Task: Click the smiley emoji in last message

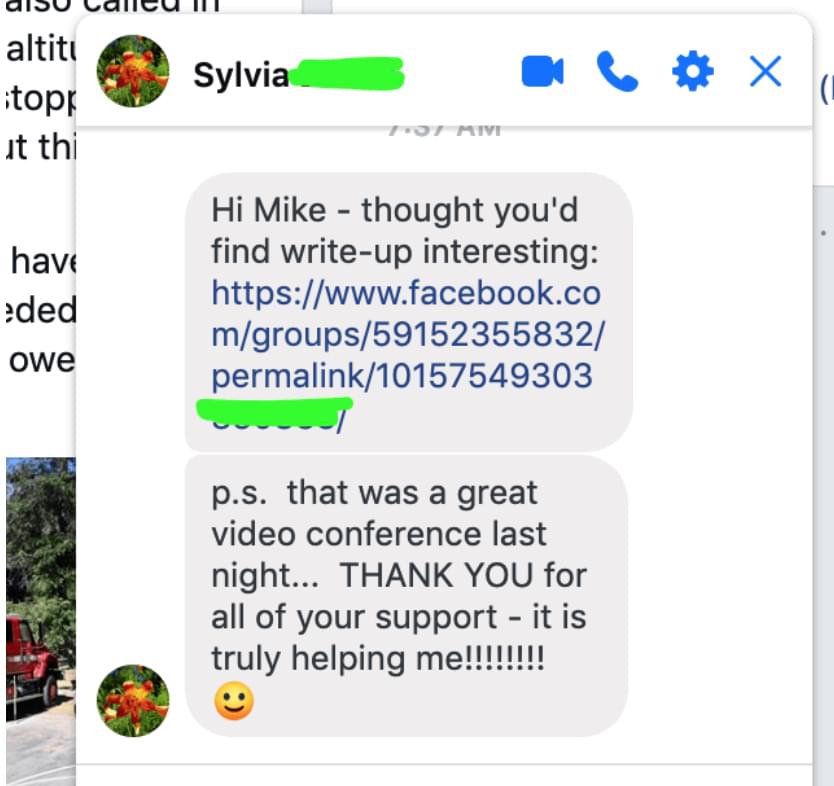Action: point(234,700)
